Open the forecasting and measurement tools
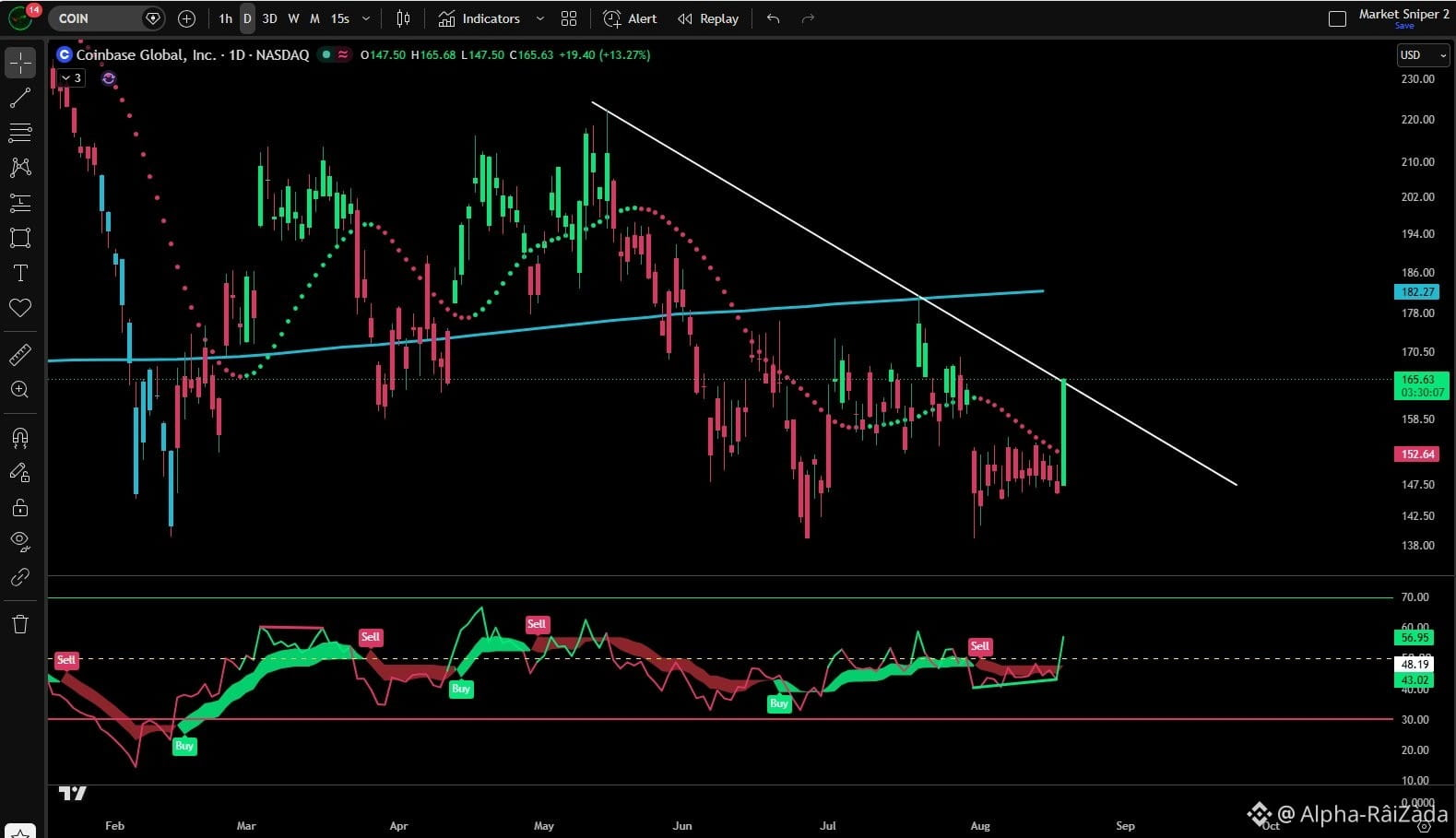 click(20, 203)
